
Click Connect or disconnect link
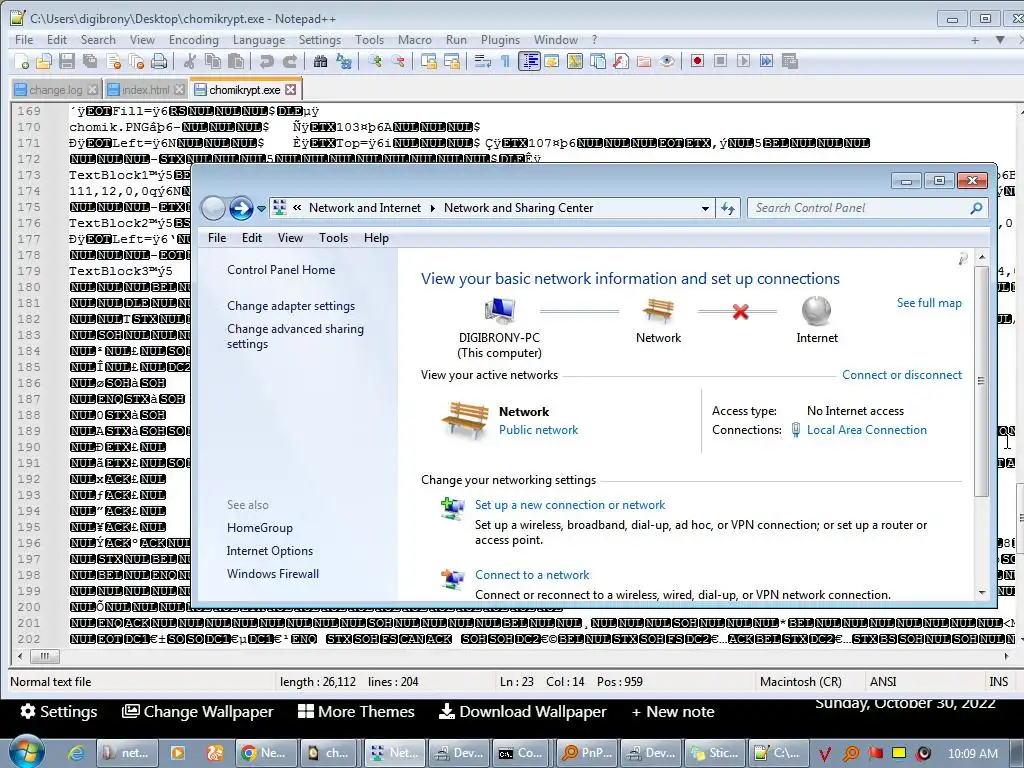pos(901,375)
